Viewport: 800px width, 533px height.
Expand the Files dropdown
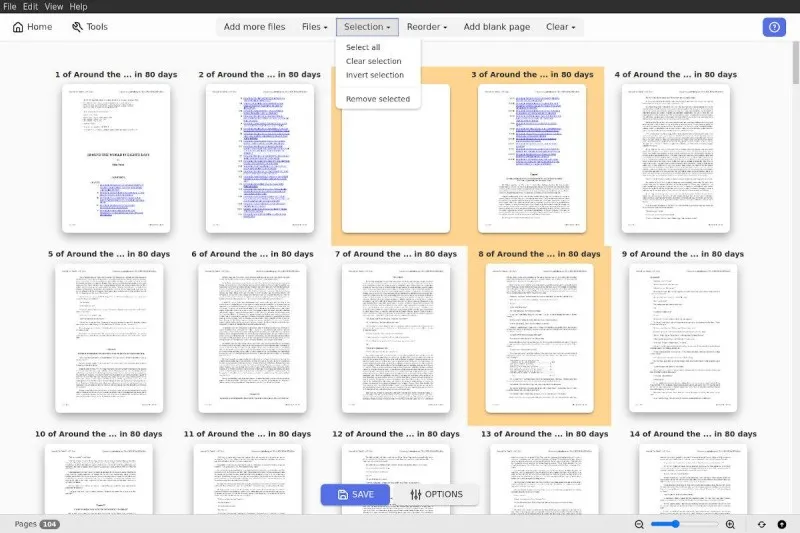pos(315,27)
